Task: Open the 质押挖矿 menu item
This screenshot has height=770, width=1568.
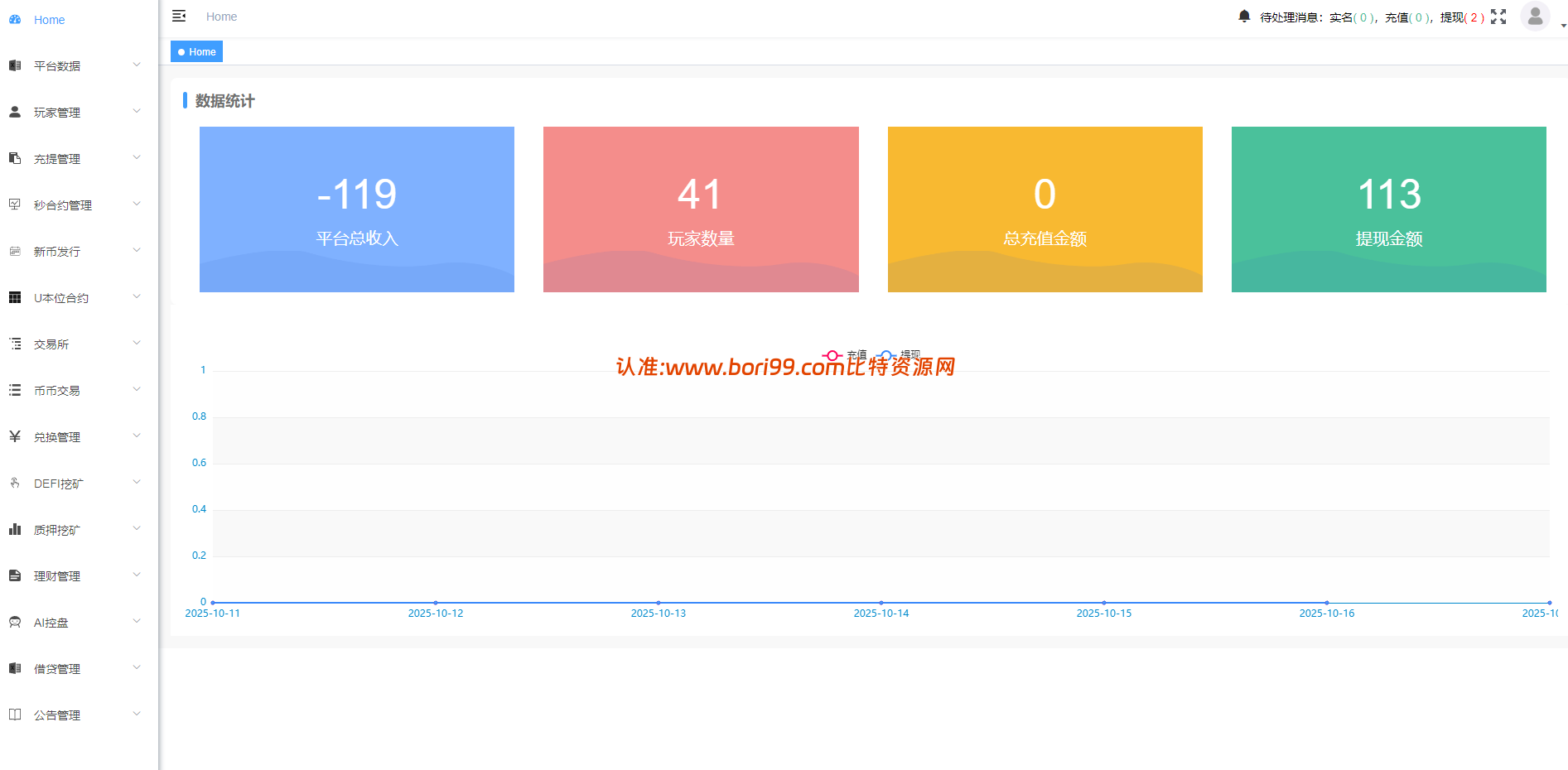Action: coord(79,529)
